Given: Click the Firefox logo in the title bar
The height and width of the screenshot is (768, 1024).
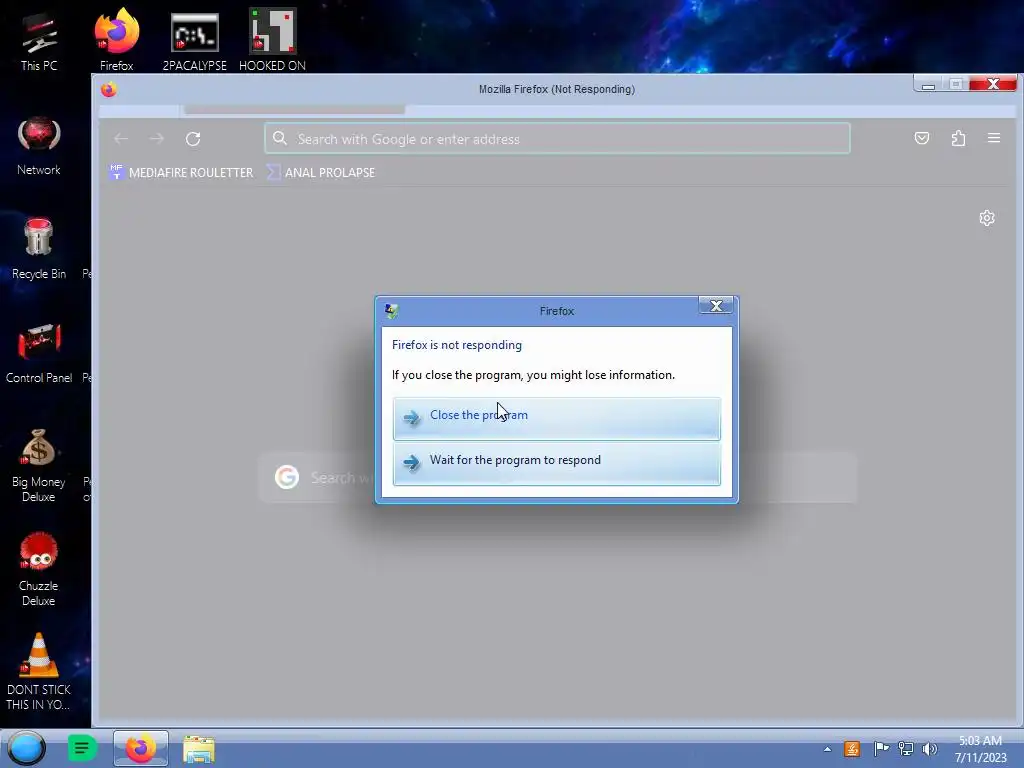Looking at the screenshot, I should 108,89.
